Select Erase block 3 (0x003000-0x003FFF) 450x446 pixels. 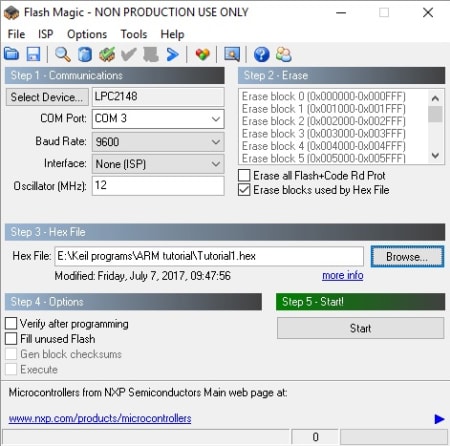click(x=324, y=133)
